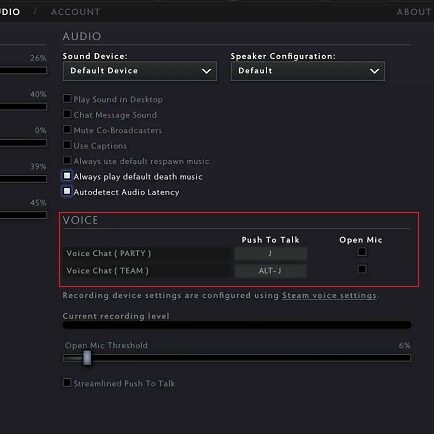This screenshot has height=434, width=434.
Task: Click the volume slider showing 26%
Action: pos(23,70)
